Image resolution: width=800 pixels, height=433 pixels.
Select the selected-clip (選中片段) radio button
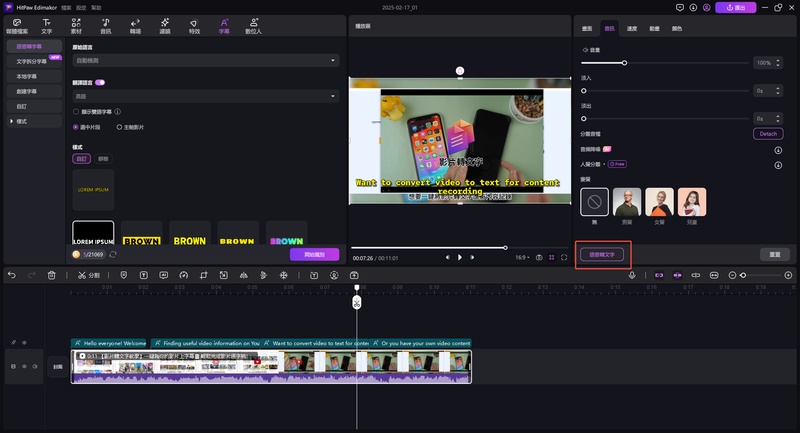click(x=76, y=127)
